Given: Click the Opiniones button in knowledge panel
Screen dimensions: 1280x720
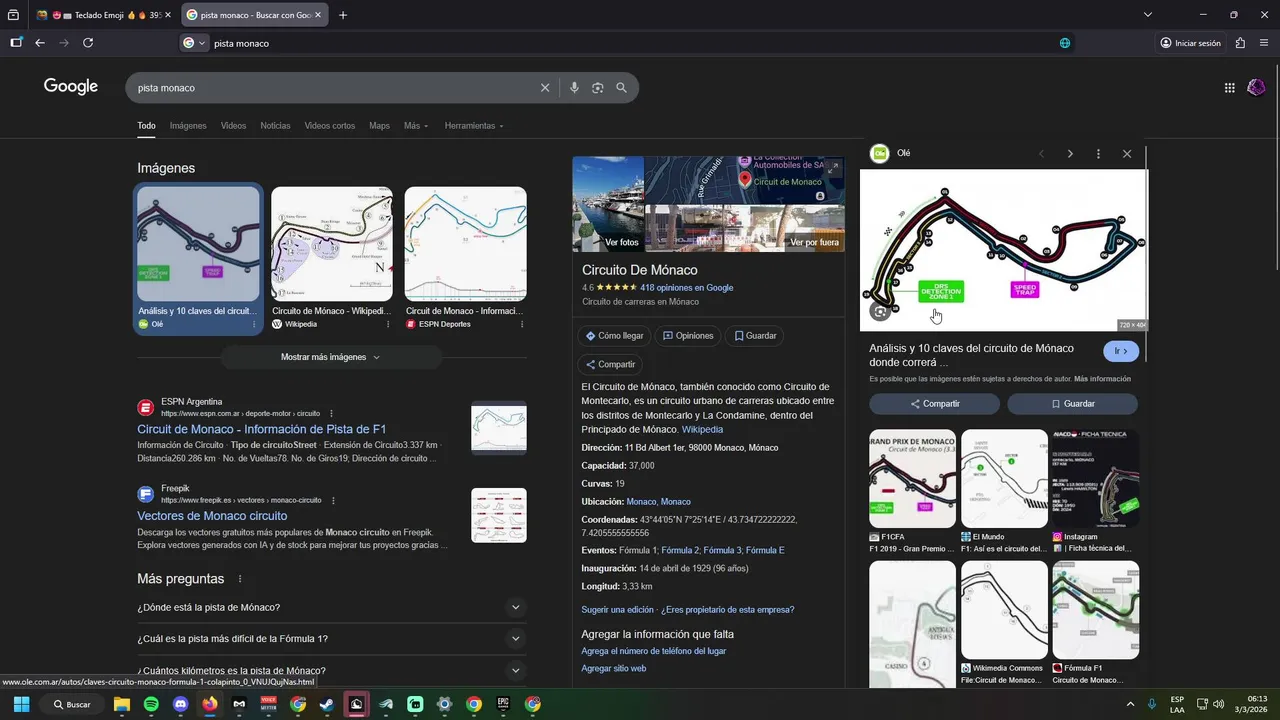Looking at the screenshot, I should 688,336.
